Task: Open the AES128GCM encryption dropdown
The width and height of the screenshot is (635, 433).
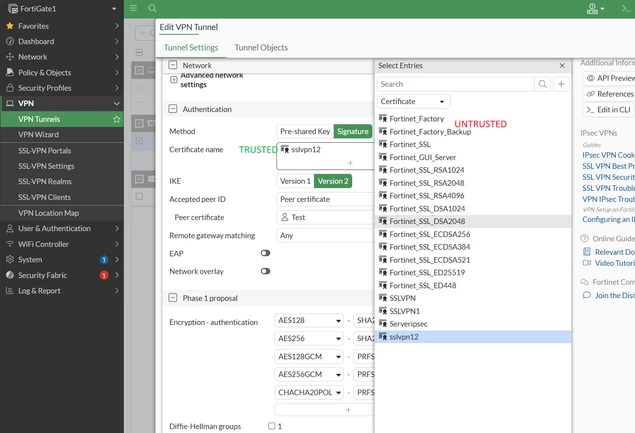Action: (309, 356)
